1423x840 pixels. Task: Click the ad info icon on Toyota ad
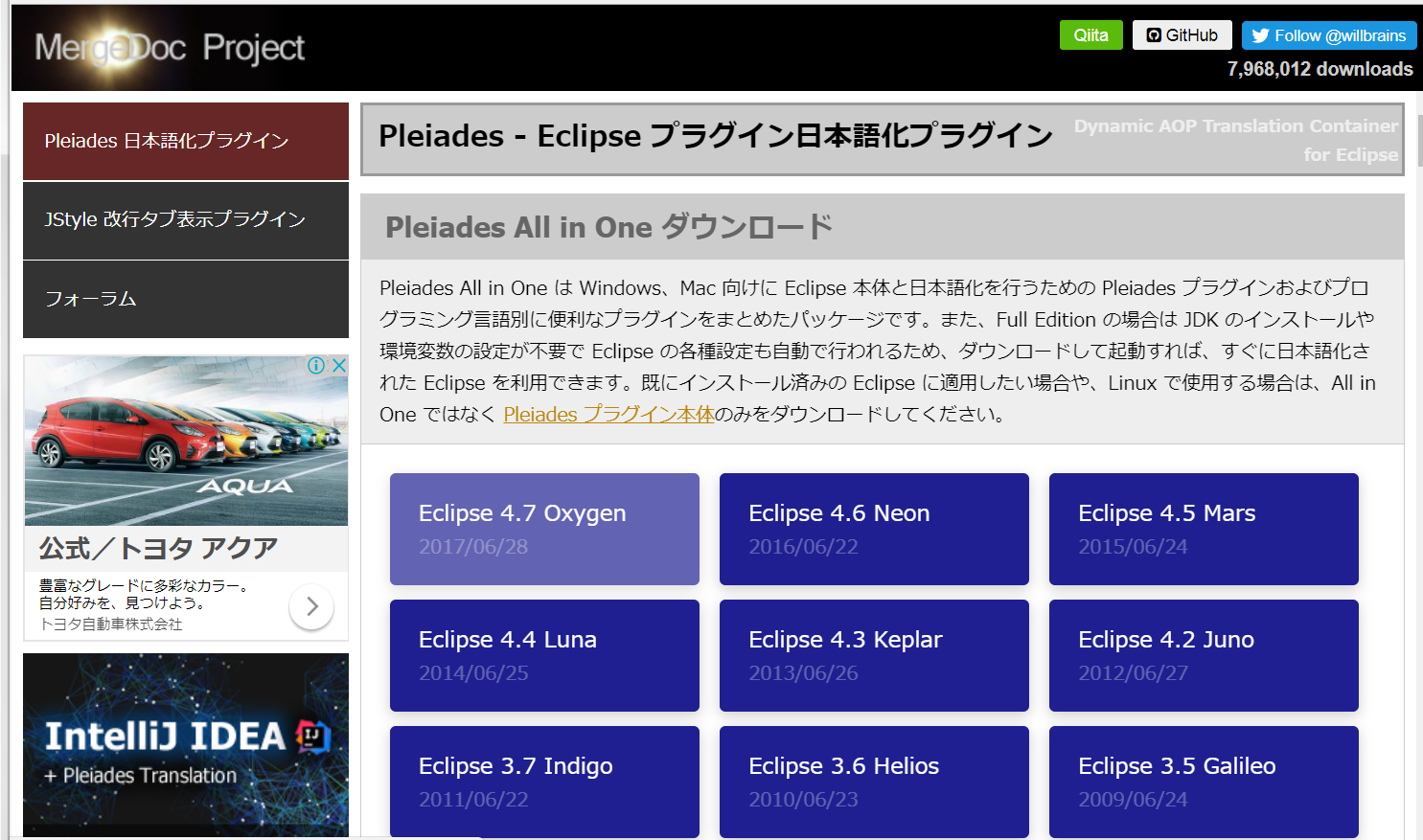click(316, 365)
